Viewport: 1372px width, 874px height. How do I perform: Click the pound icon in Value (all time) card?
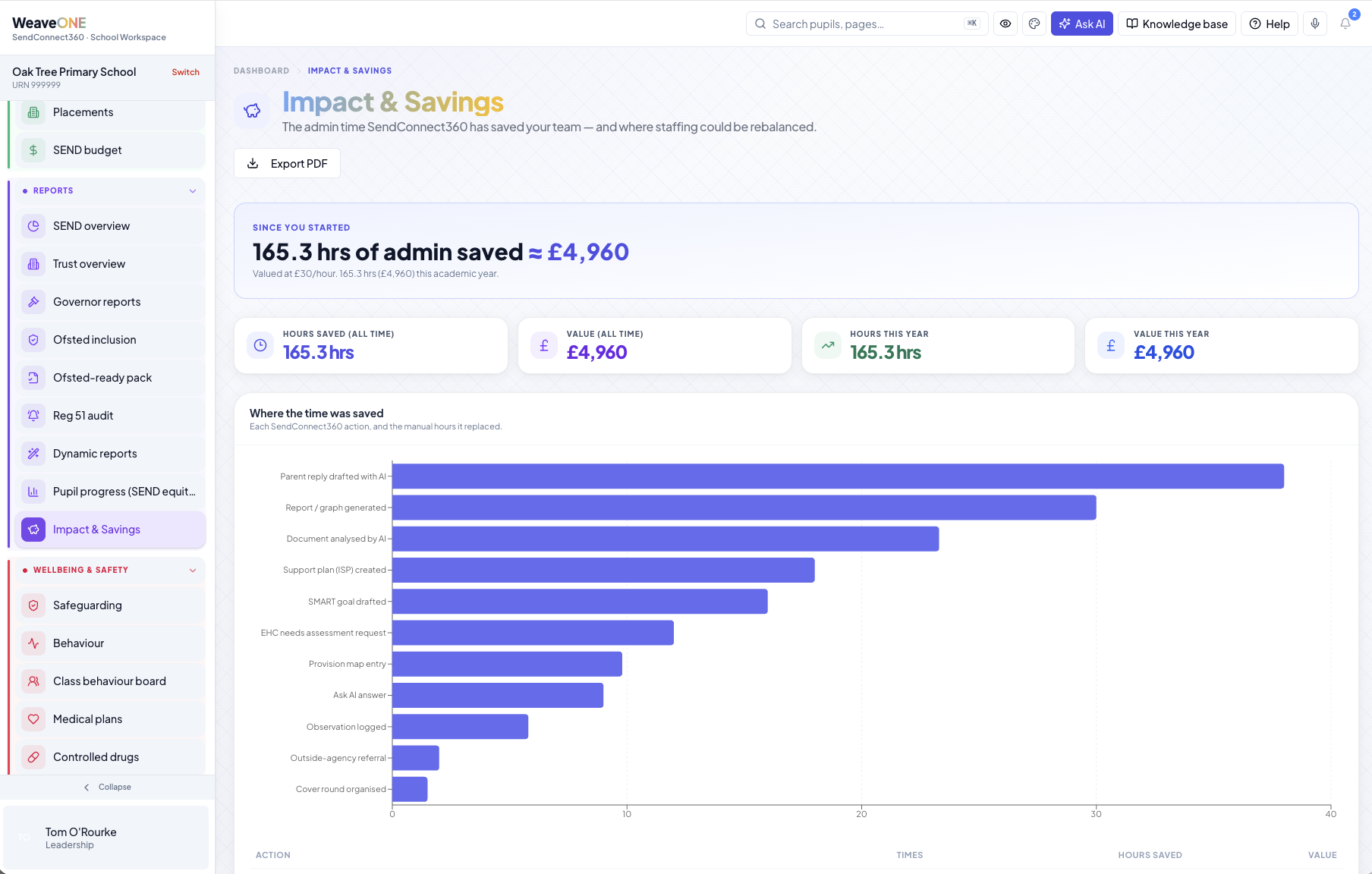click(x=544, y=345)
